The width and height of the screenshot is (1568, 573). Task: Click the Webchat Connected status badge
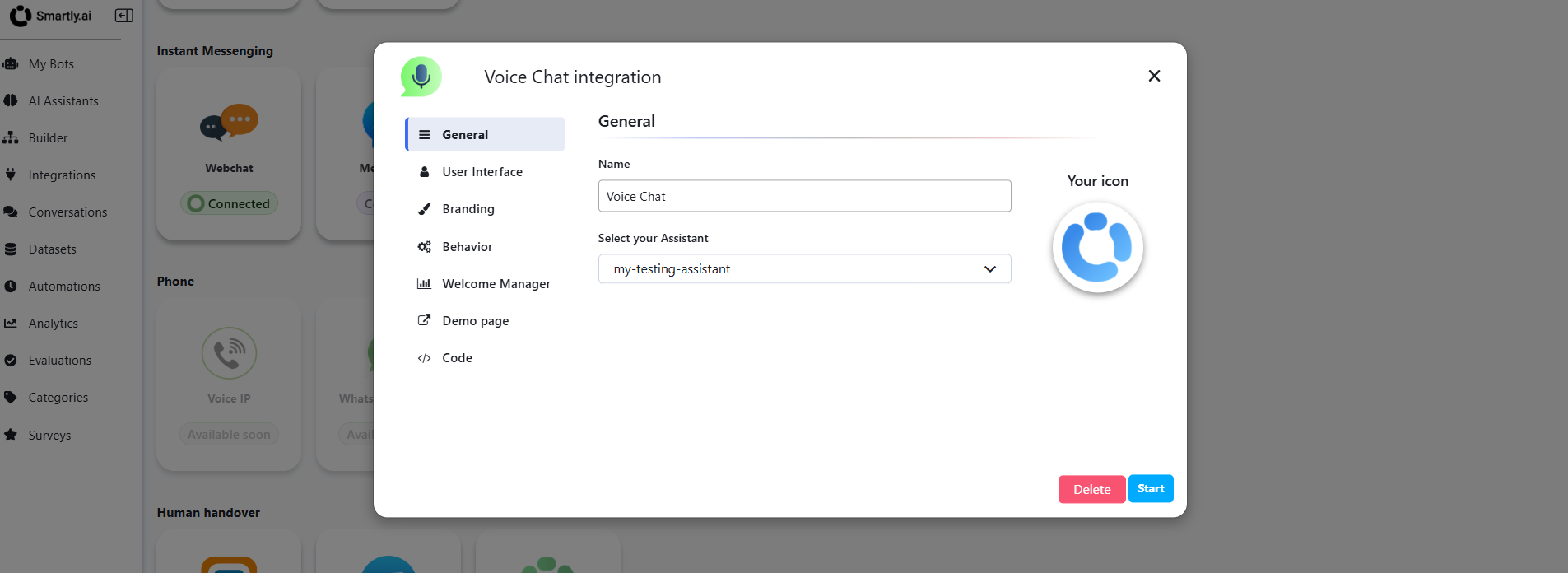[x=229, y=203]
